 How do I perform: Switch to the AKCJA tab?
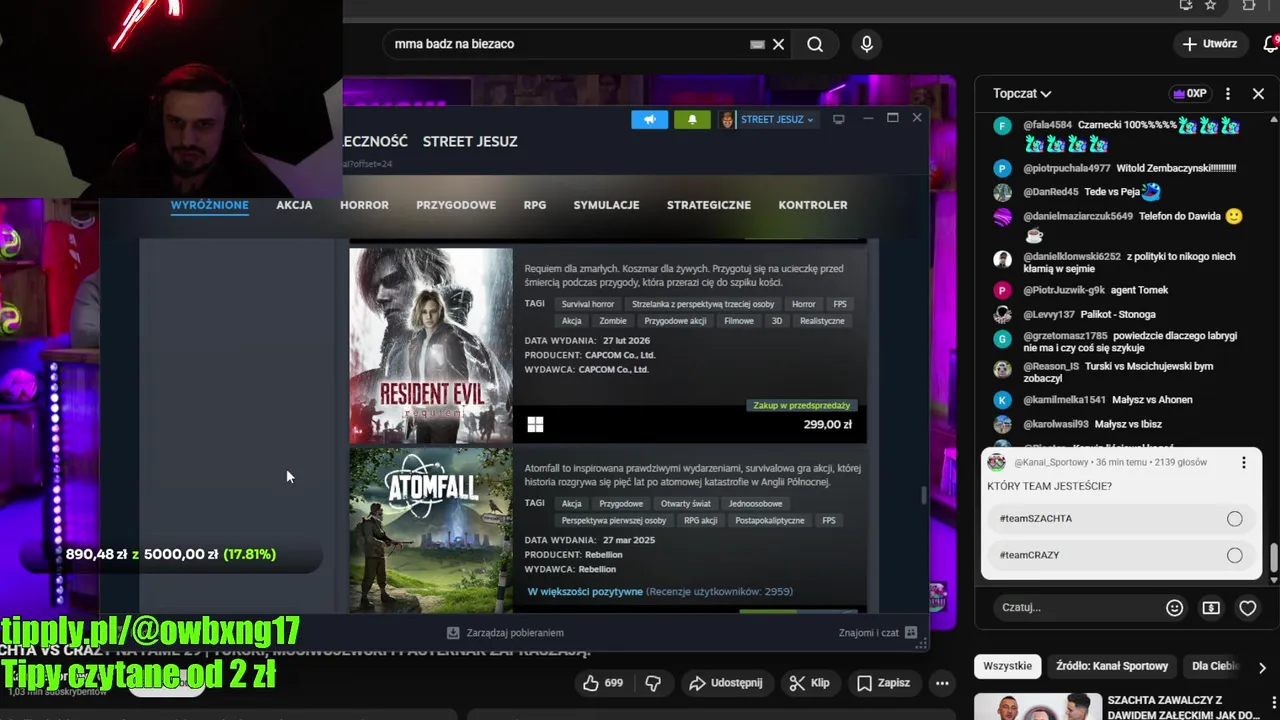(294, 205)
